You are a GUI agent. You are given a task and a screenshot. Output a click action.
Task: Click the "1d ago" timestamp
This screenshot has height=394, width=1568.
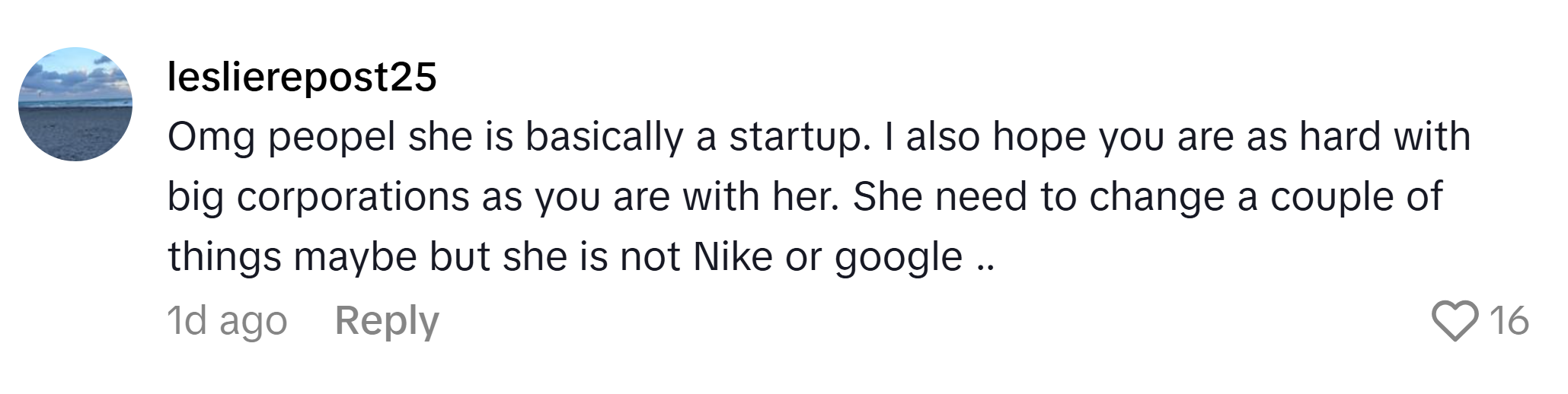pos(227,320)
